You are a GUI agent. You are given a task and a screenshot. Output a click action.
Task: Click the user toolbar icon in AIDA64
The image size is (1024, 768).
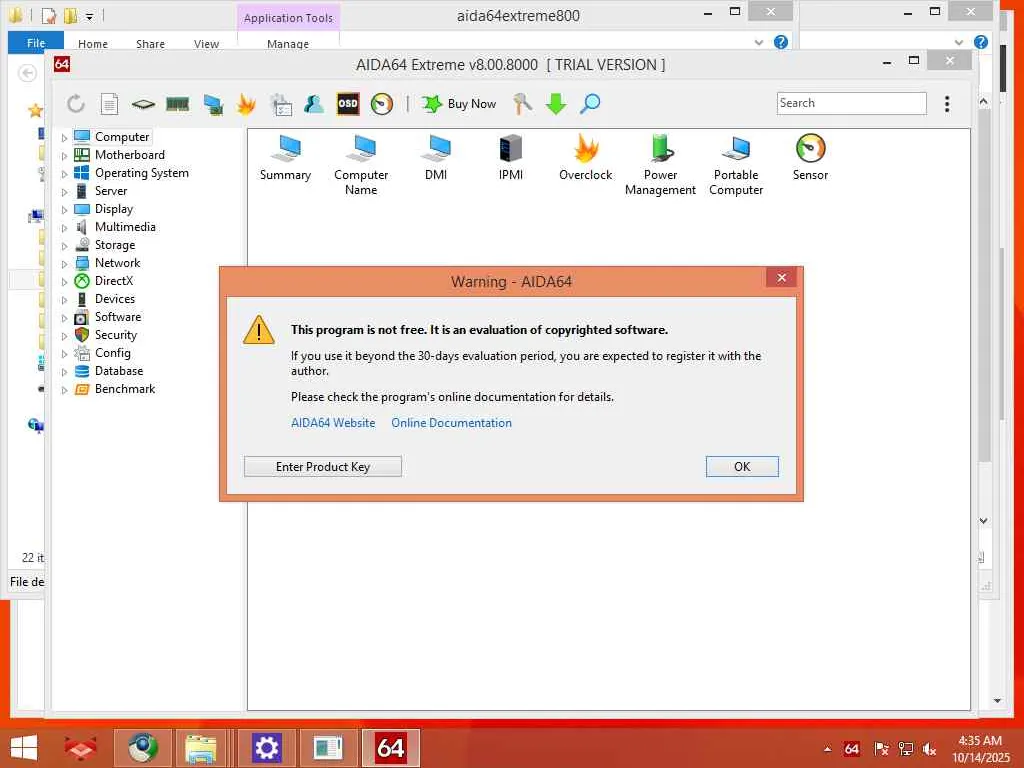[314, 104]
